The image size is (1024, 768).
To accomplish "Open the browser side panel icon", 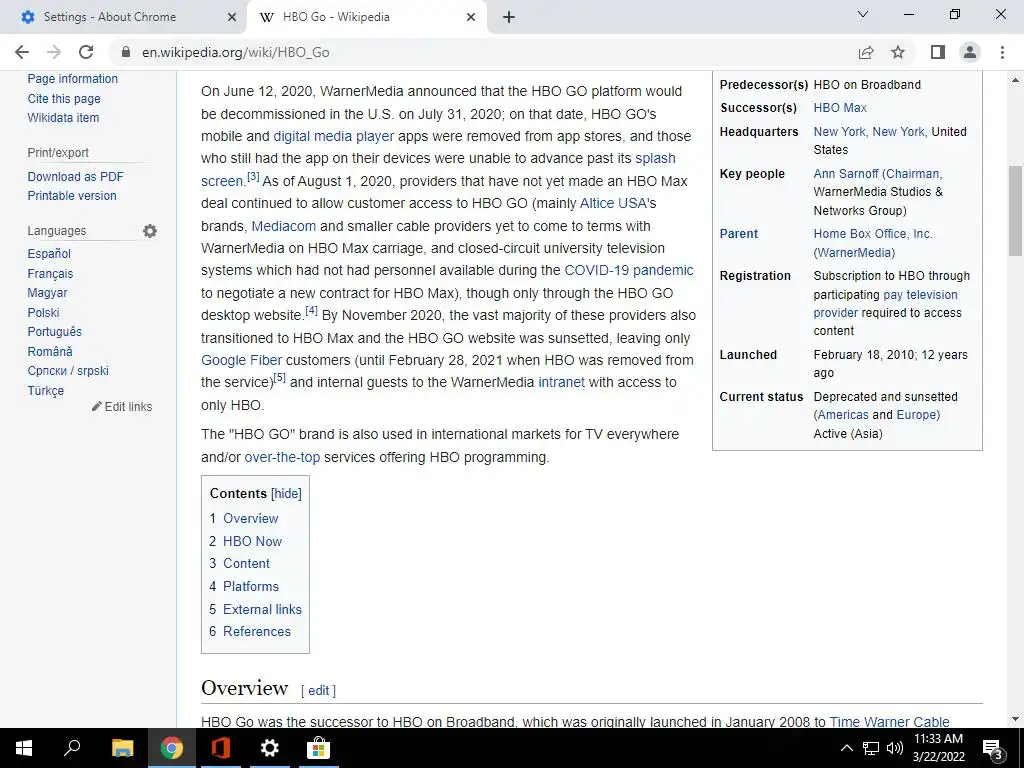I will click(x=938, y=52).
